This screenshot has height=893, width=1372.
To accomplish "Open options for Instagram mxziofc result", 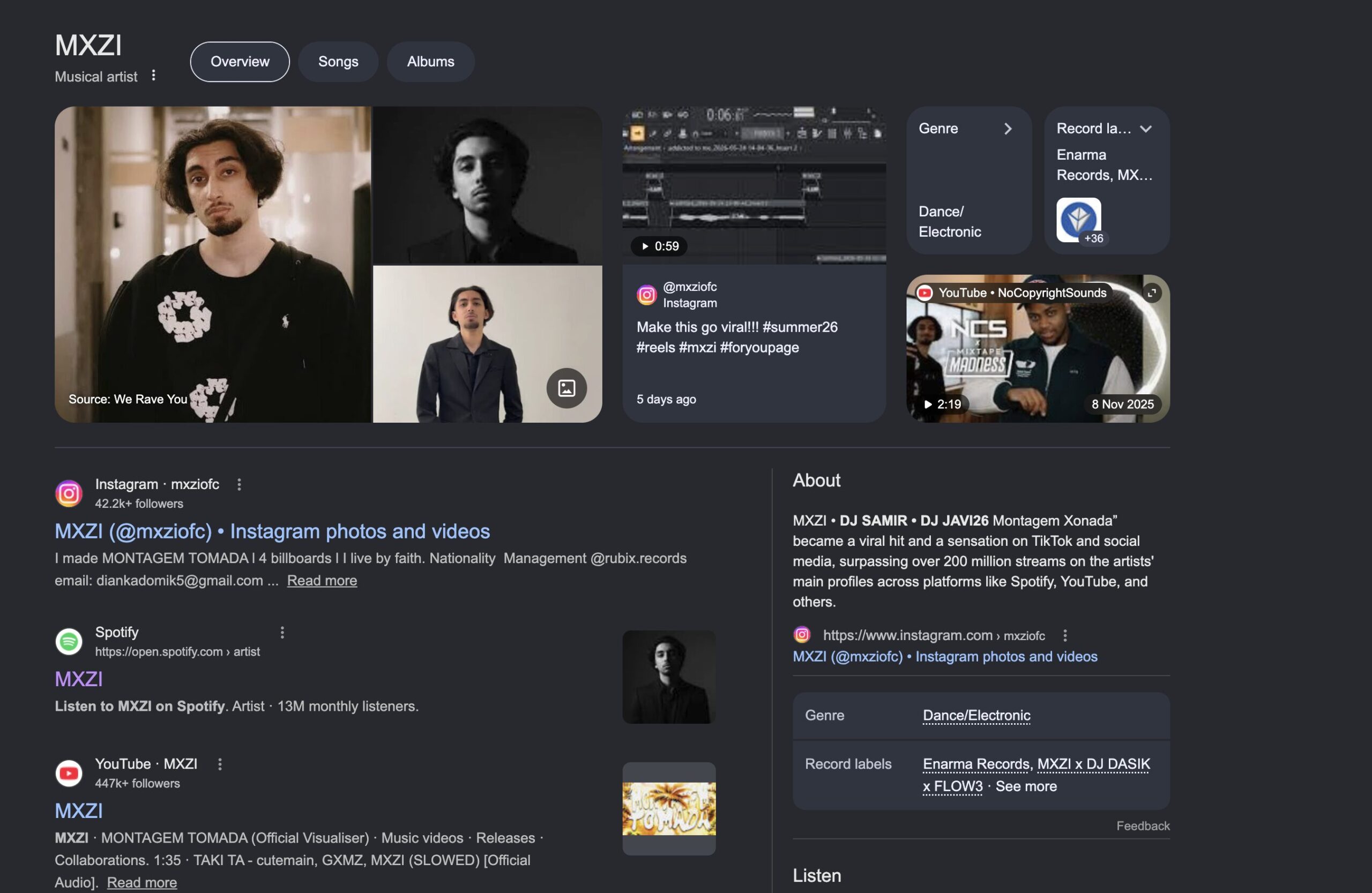I will click(x=238, y=484).
